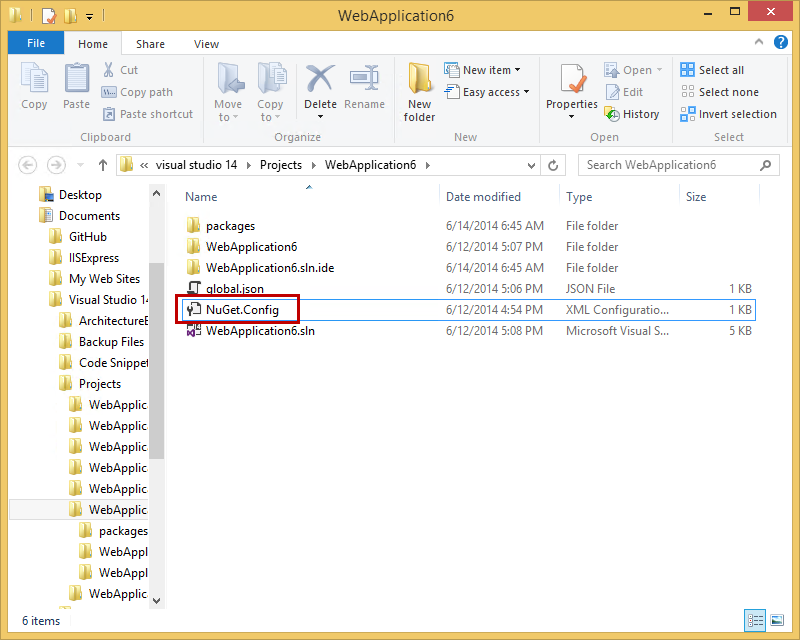Click navigation pane scroll down arrow

click(157, 601)
